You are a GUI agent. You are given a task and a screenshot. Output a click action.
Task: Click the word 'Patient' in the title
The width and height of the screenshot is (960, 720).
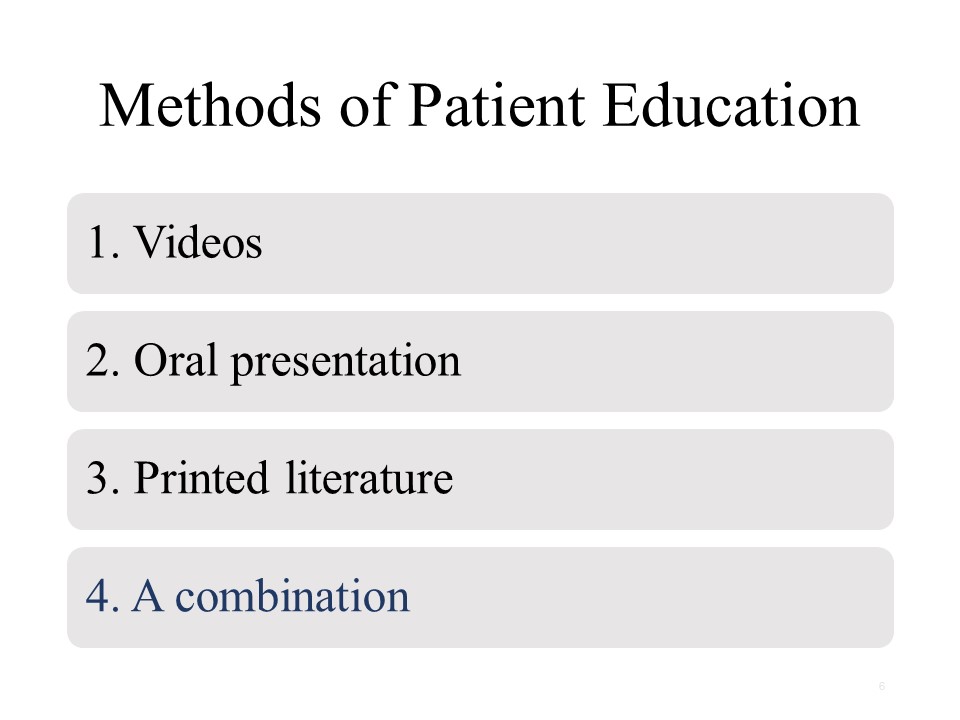(497, 105)
